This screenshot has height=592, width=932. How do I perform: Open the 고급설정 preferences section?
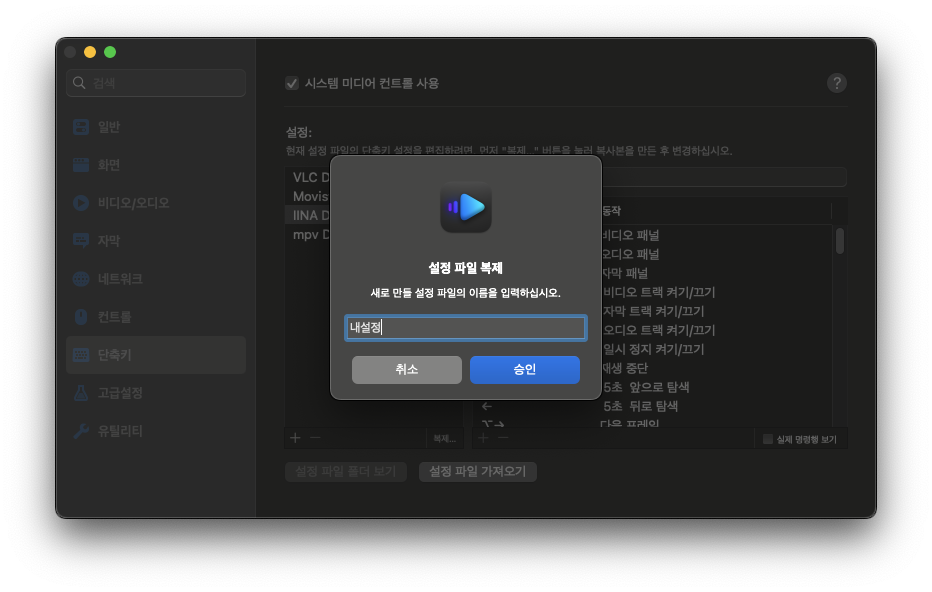coord(156,393)
